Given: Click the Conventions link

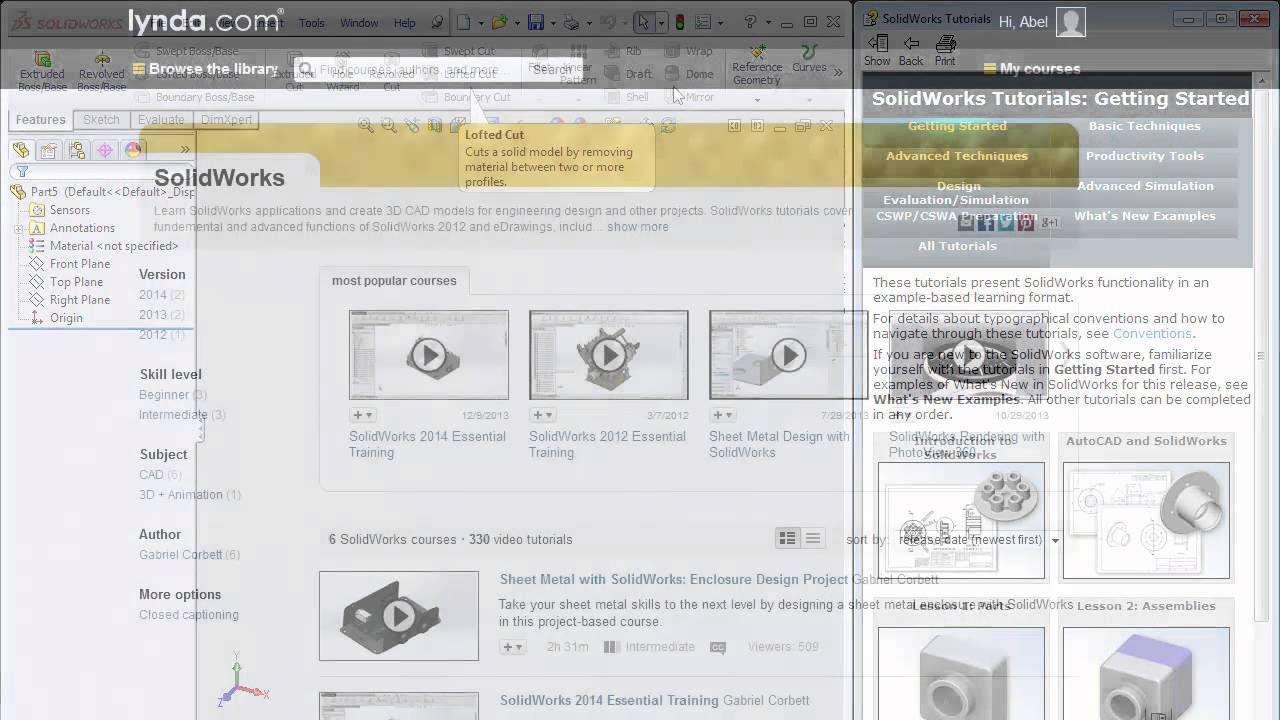Looking at the screenshot, I should tap(1152, 334).
